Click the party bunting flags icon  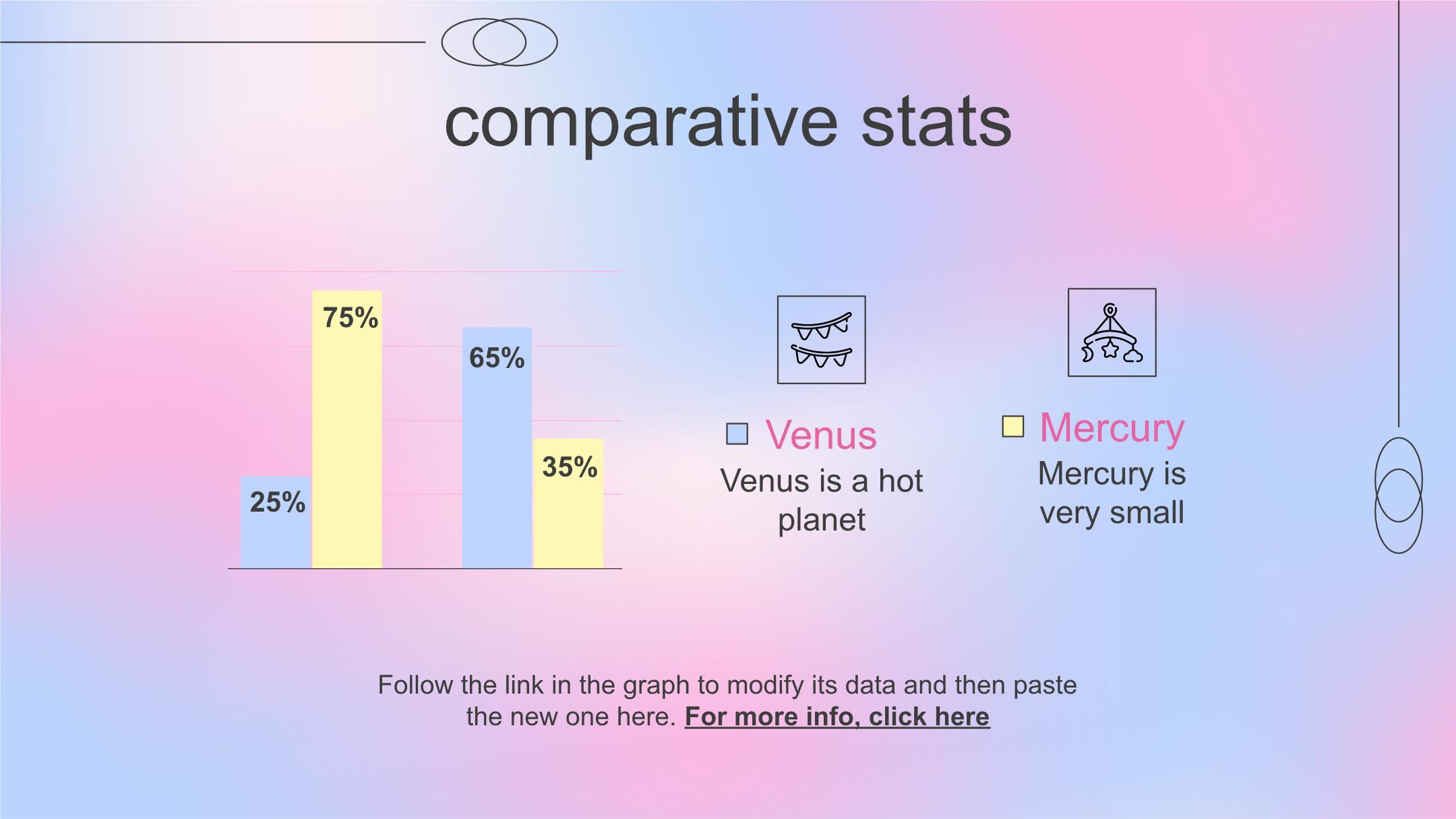pyautogui.click(x=821, y=340)
